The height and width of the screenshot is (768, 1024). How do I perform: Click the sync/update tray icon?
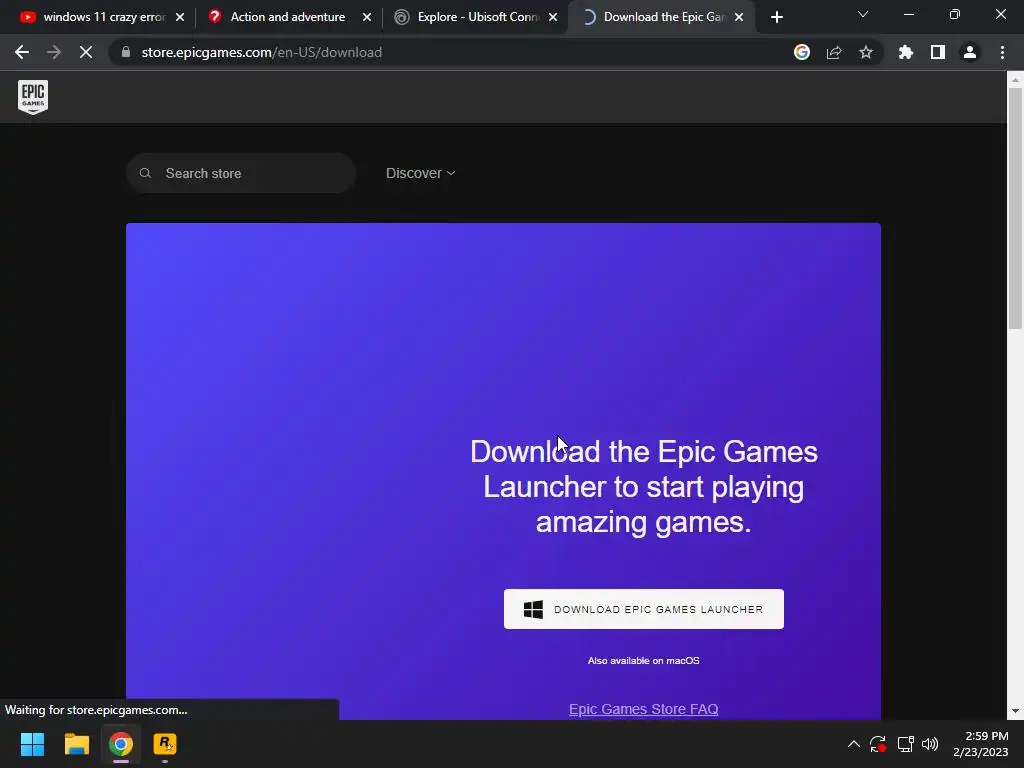878,744
